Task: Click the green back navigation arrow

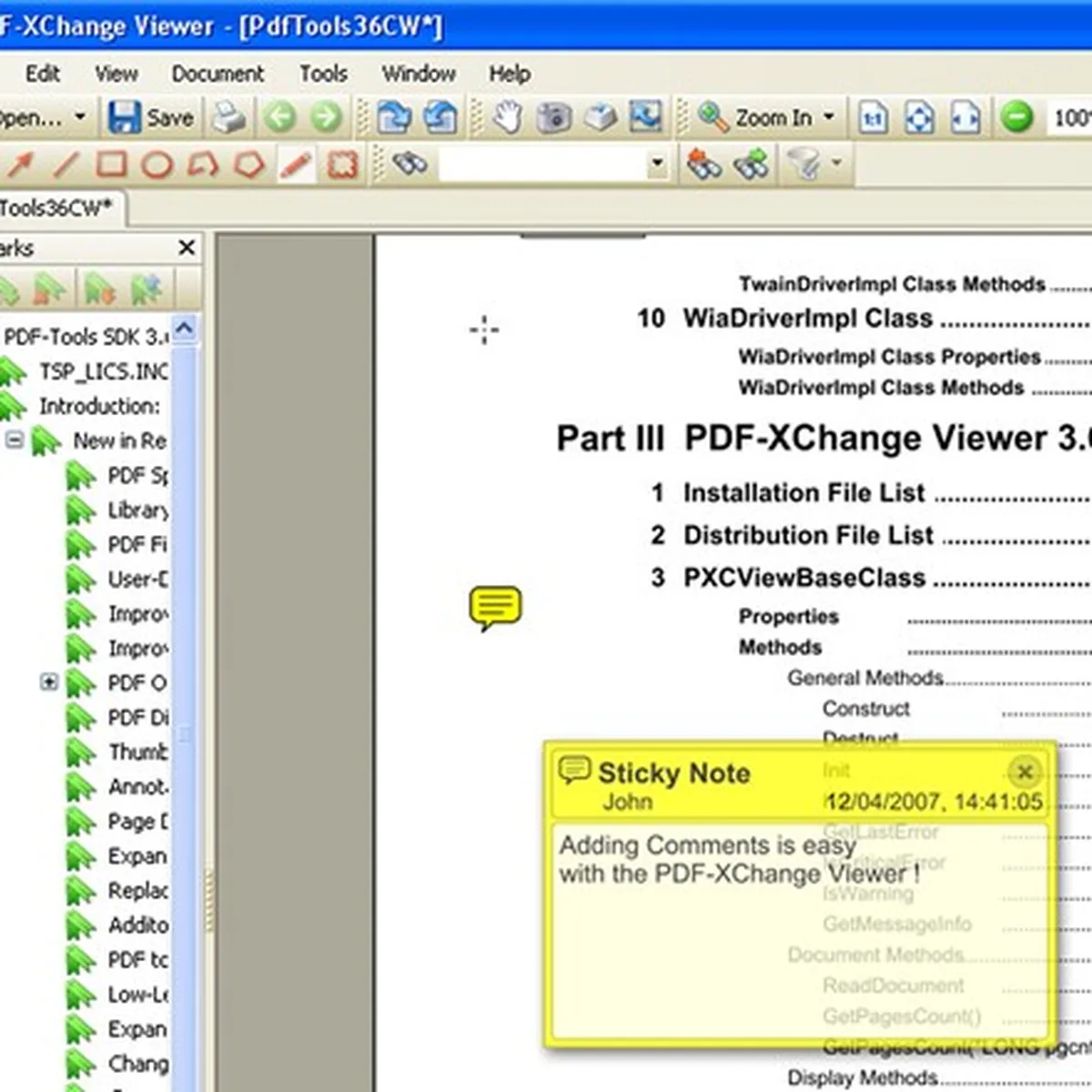Action: 280,117
